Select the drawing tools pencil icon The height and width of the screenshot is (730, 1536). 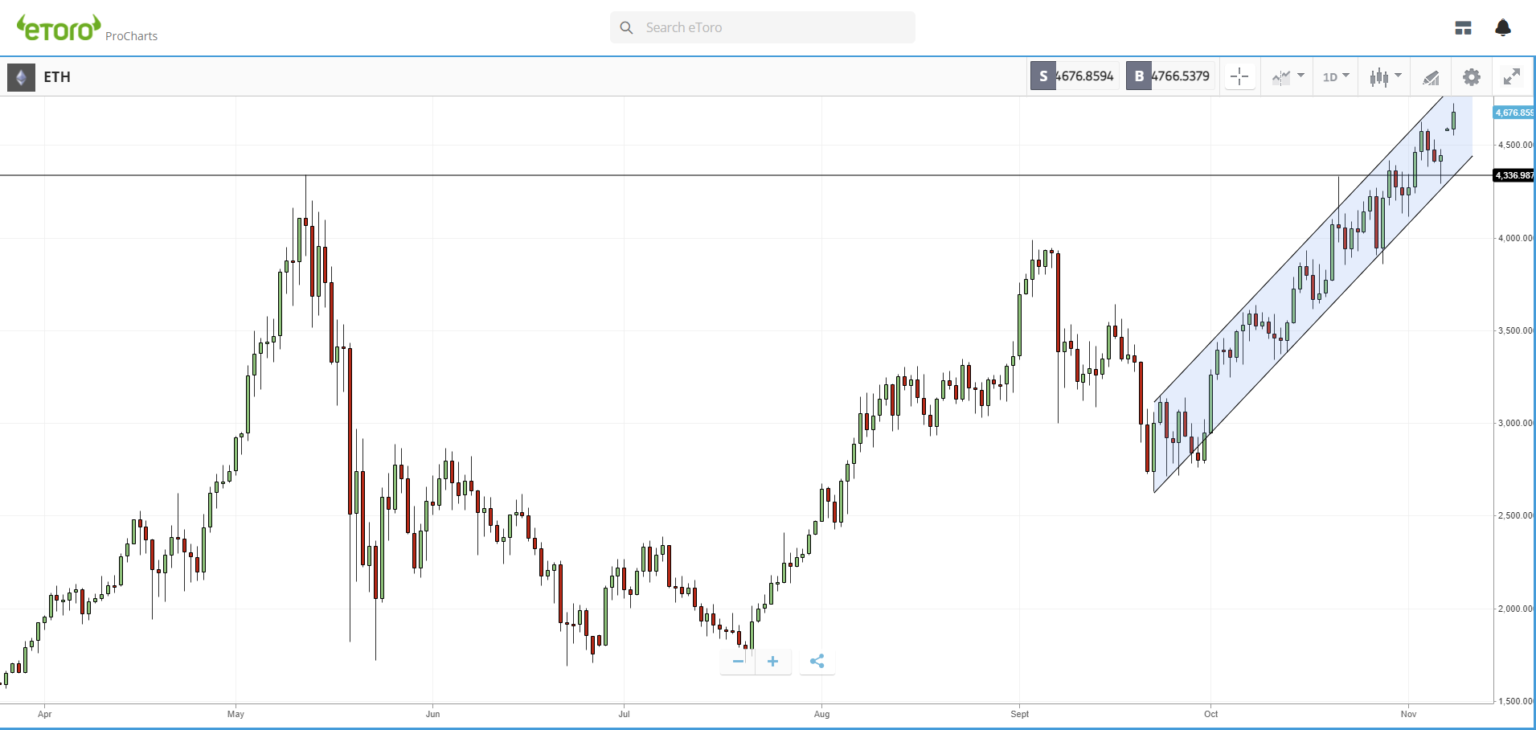[1430, 77]
